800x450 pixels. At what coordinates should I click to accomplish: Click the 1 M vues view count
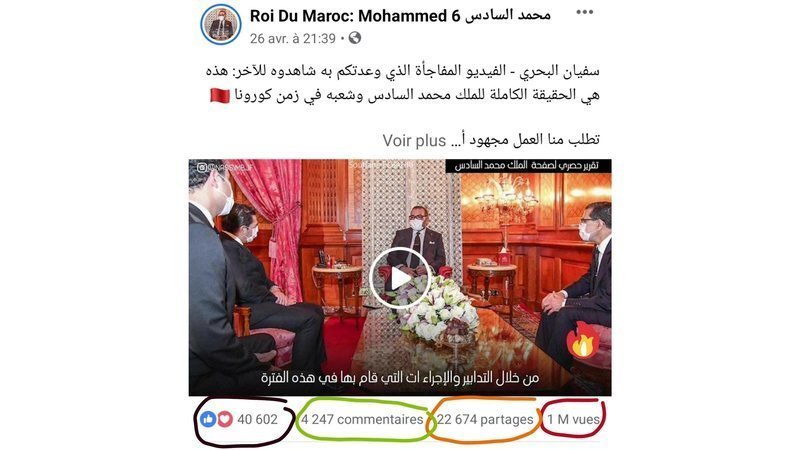coord(573,419)
